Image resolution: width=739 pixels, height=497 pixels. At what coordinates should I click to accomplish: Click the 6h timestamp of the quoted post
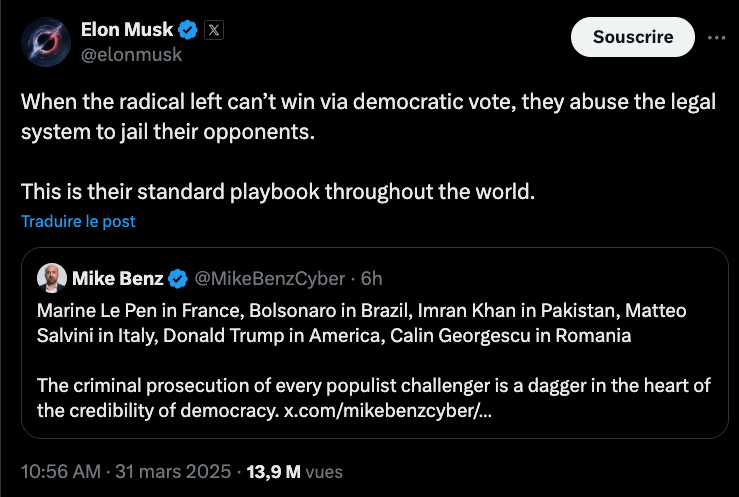(372, 278)
